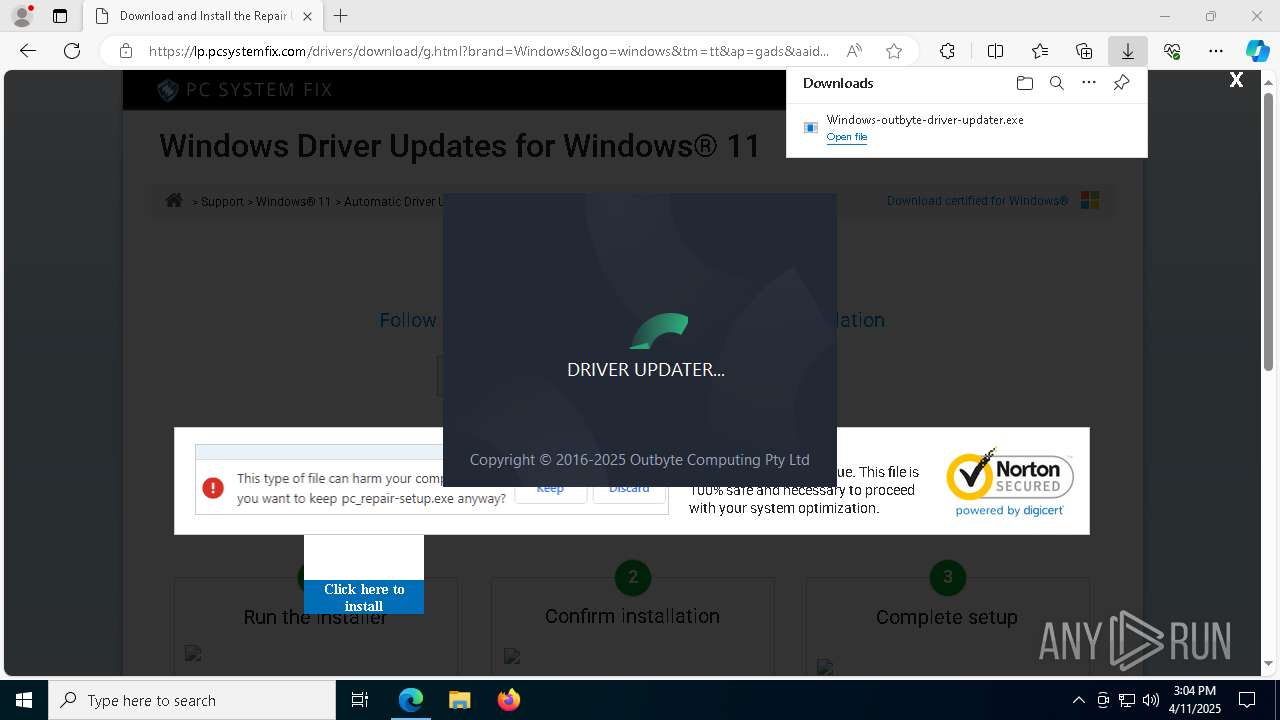Screen dimensions: 1280x720
Task: Open Windows® 11 breadcrumb link
Action: point(293,201)
